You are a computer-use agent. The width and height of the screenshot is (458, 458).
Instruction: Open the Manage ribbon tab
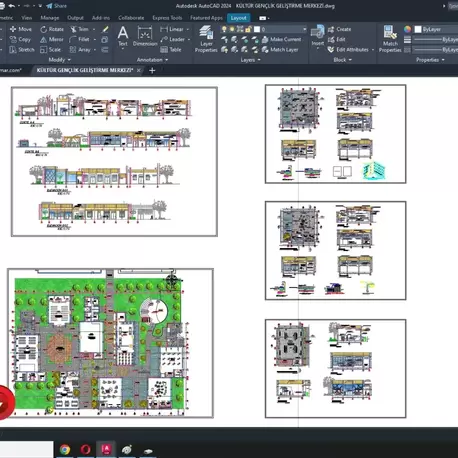coord(50,18)
